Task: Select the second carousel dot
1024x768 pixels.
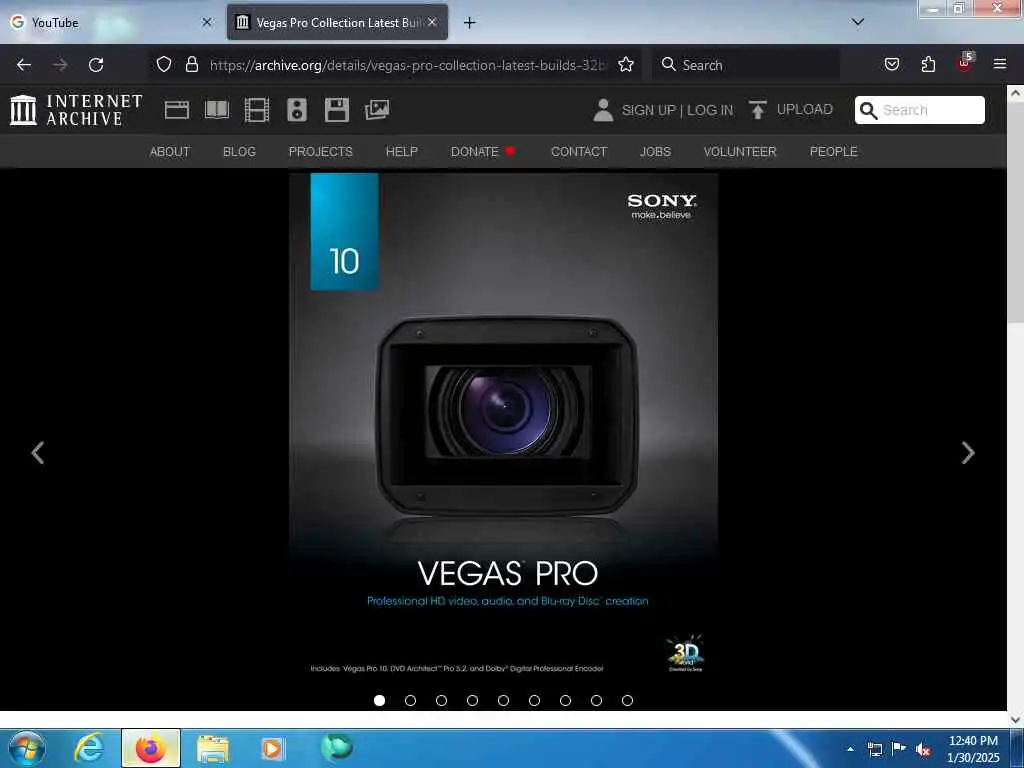Action: coord(410,700)
